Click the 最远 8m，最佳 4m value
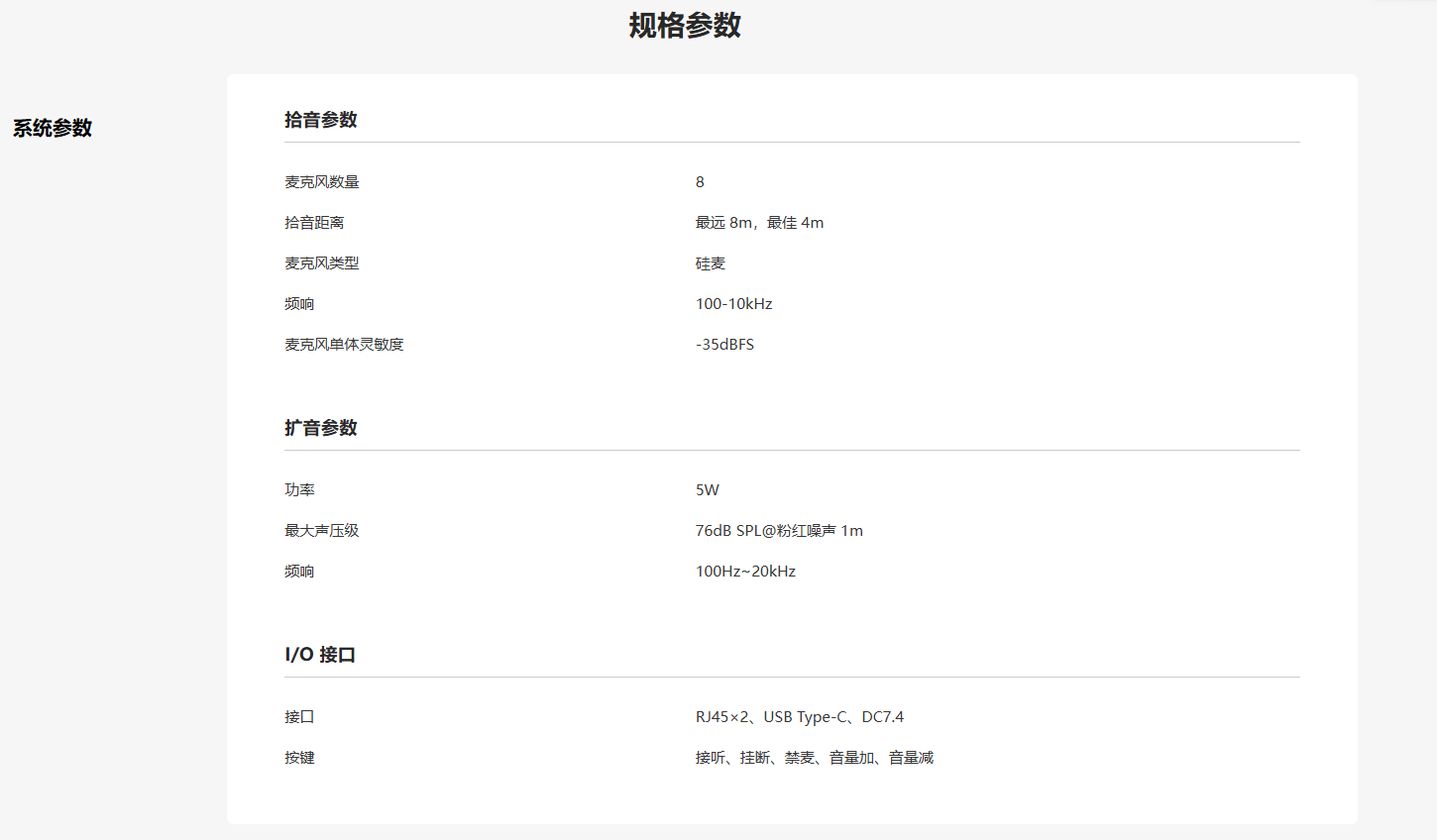 tap(759, 223)
